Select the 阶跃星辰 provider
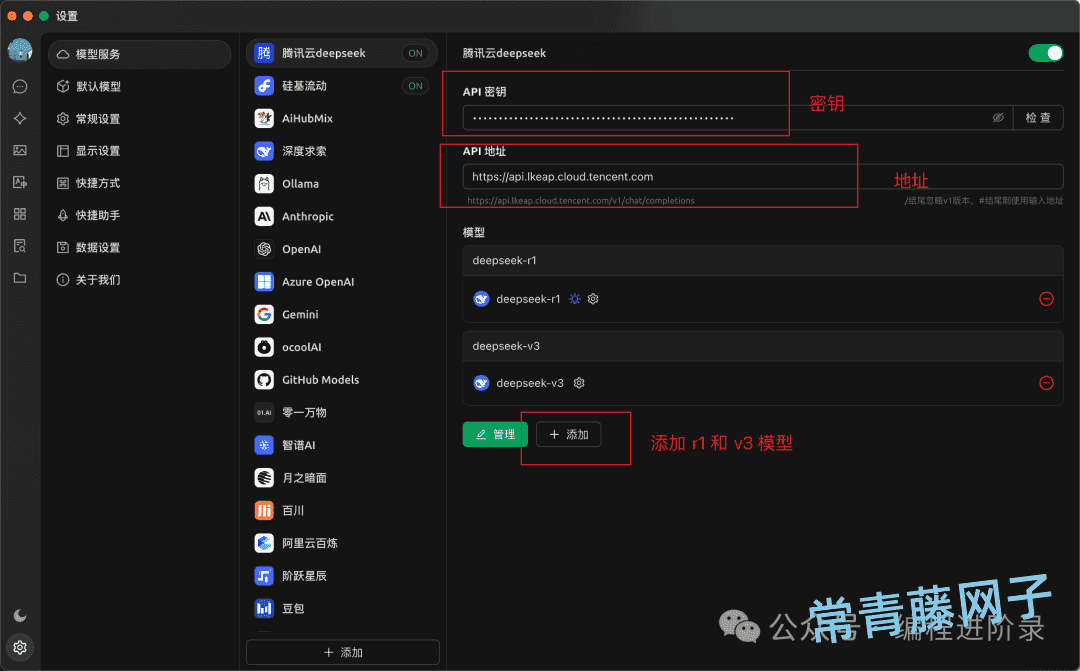1080x671 pixels. pyautogui.click(x=342, y=576)
